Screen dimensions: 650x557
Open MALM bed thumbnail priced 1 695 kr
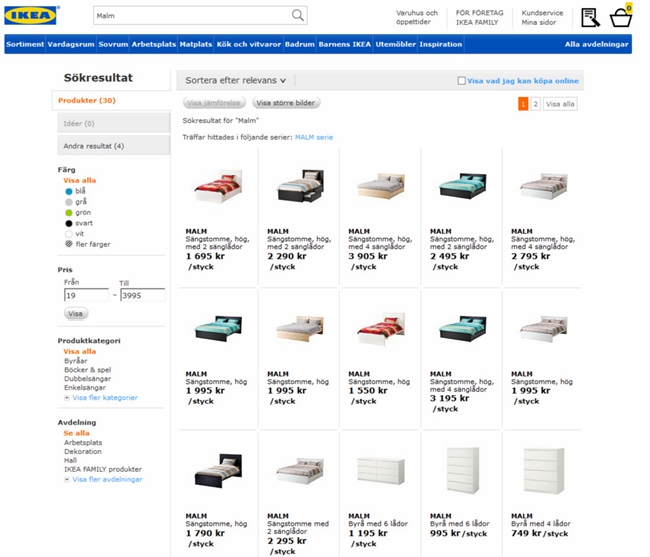(x=218, y=185)
